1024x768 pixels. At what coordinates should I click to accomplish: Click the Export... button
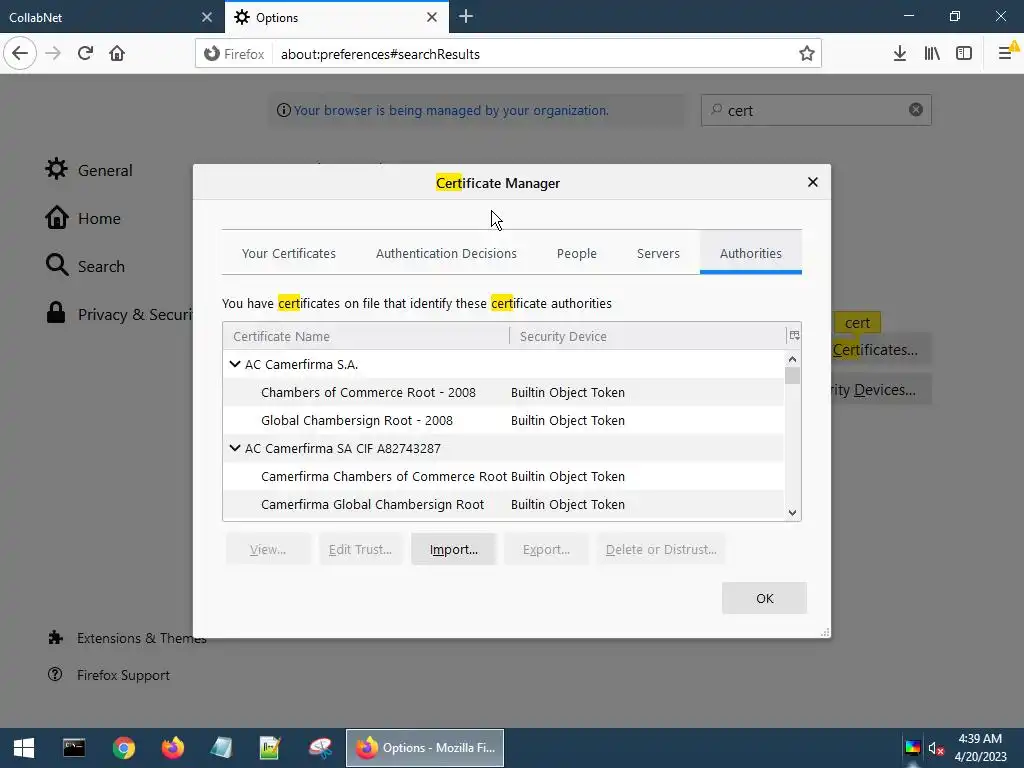pos(546,549)
